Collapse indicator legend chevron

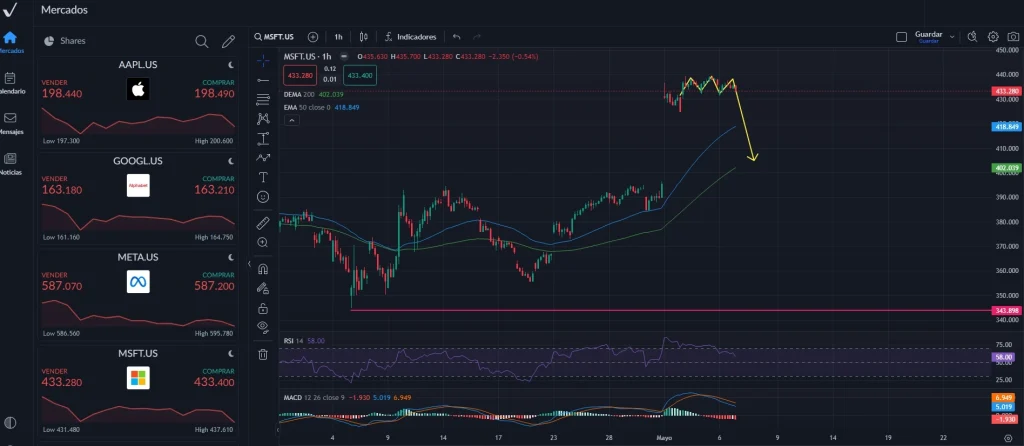[292, 120]
